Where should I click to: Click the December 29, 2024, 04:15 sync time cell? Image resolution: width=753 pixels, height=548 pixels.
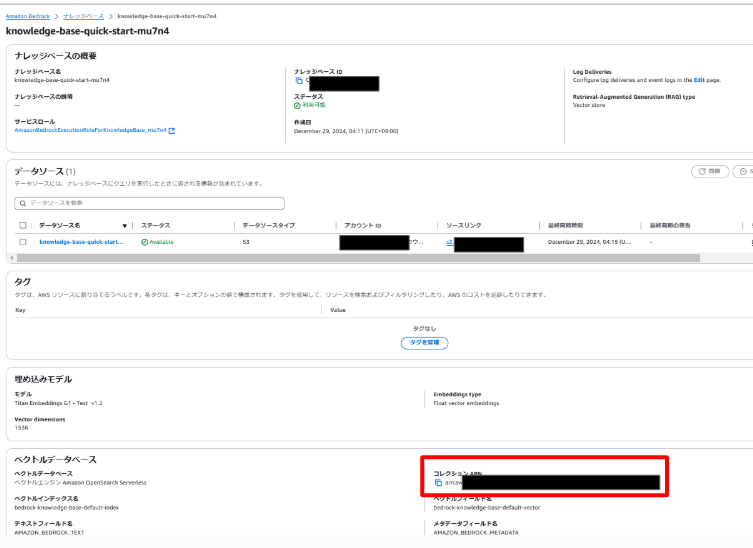click(x=589, y=242)
